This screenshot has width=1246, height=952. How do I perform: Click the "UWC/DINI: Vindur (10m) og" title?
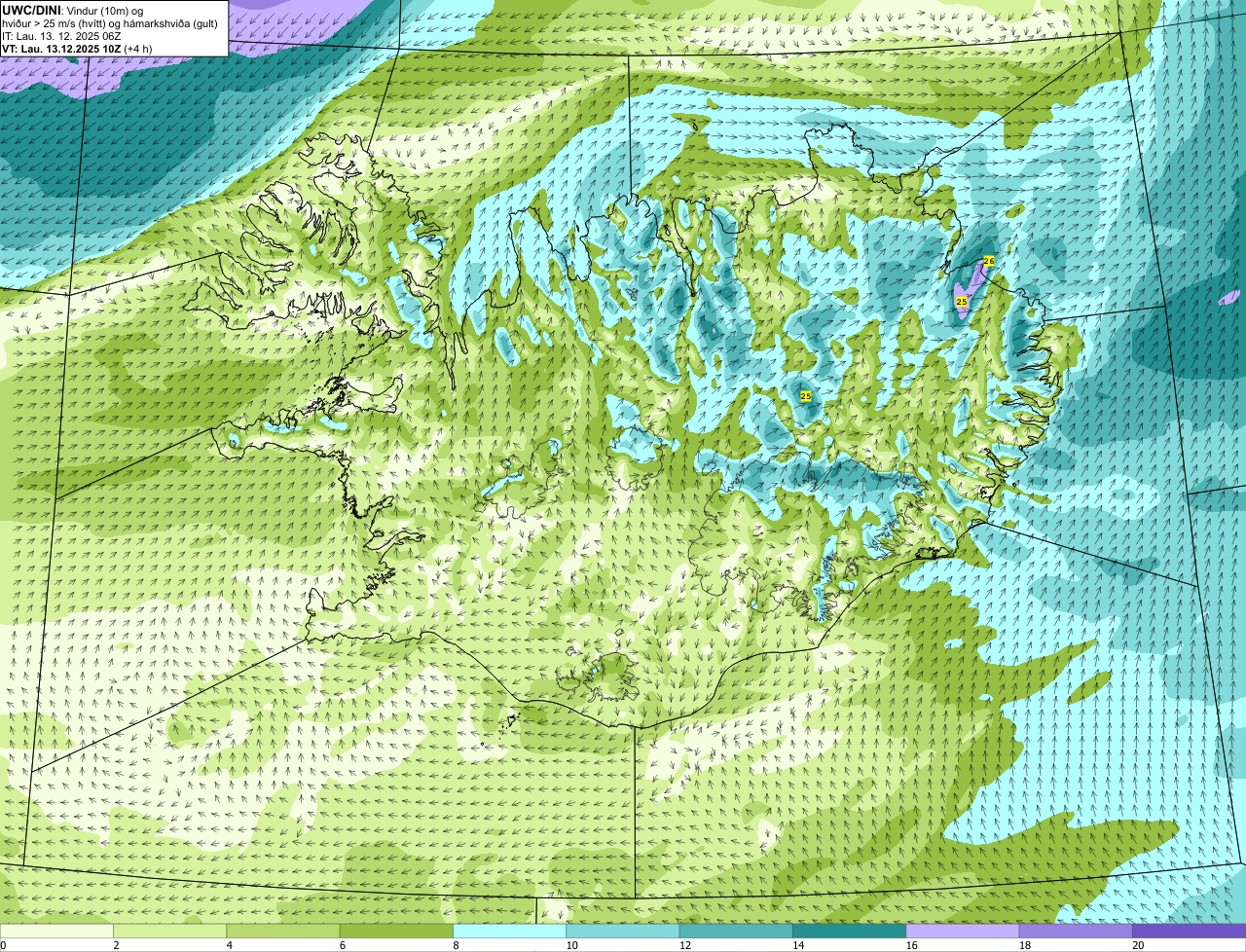point(73,10)
